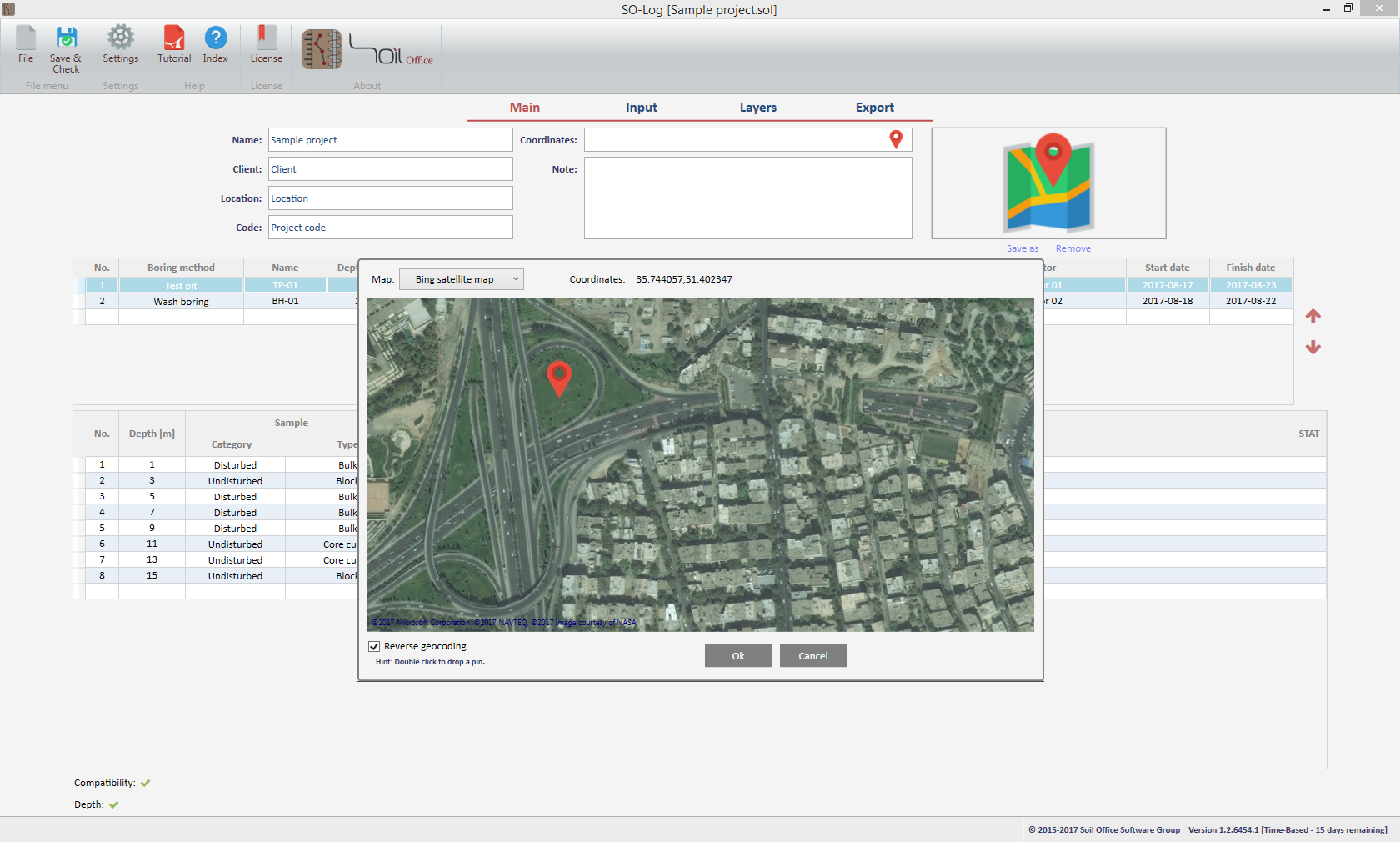Switch to the Input tab
The height and width of the screenshot is (842, 1400).
641,108
